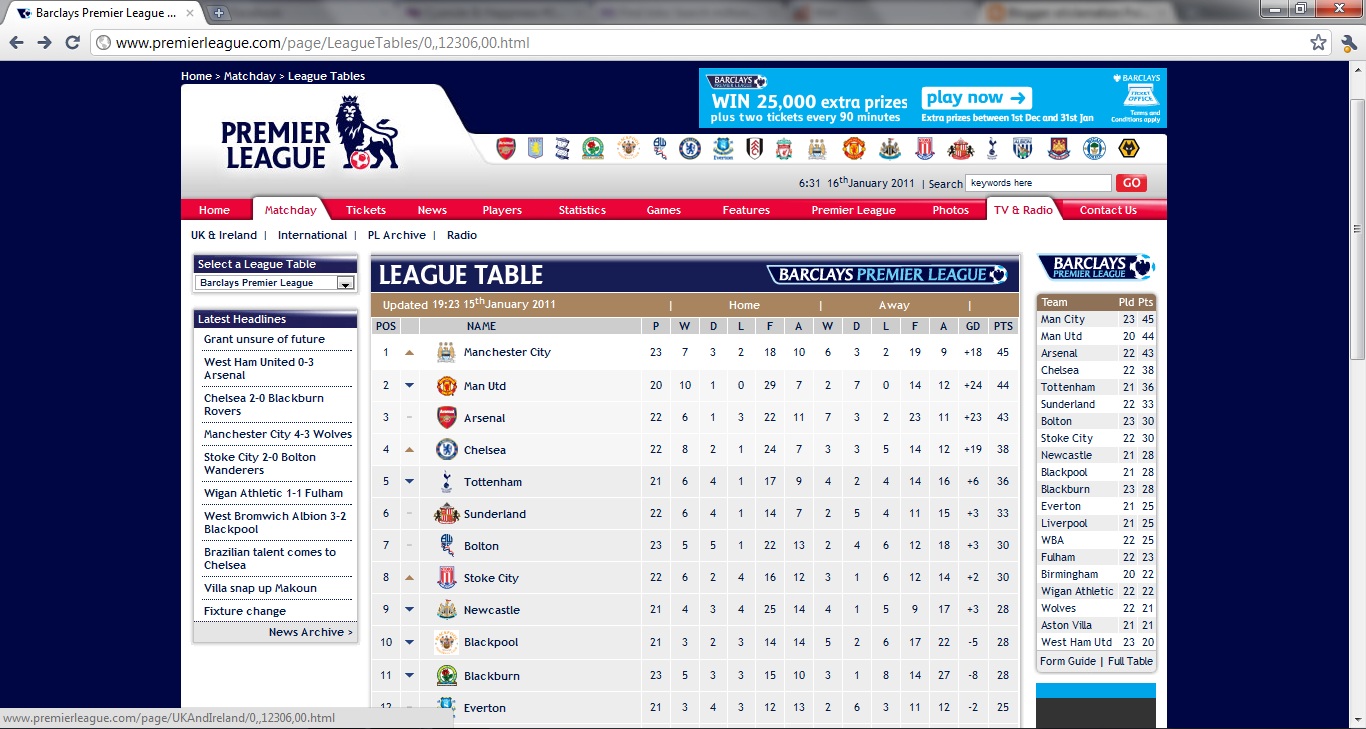Viewport: 1366px width, 729px height.
Task: Open the Form Guide link in sidebar
Action: click(1068, 661)
